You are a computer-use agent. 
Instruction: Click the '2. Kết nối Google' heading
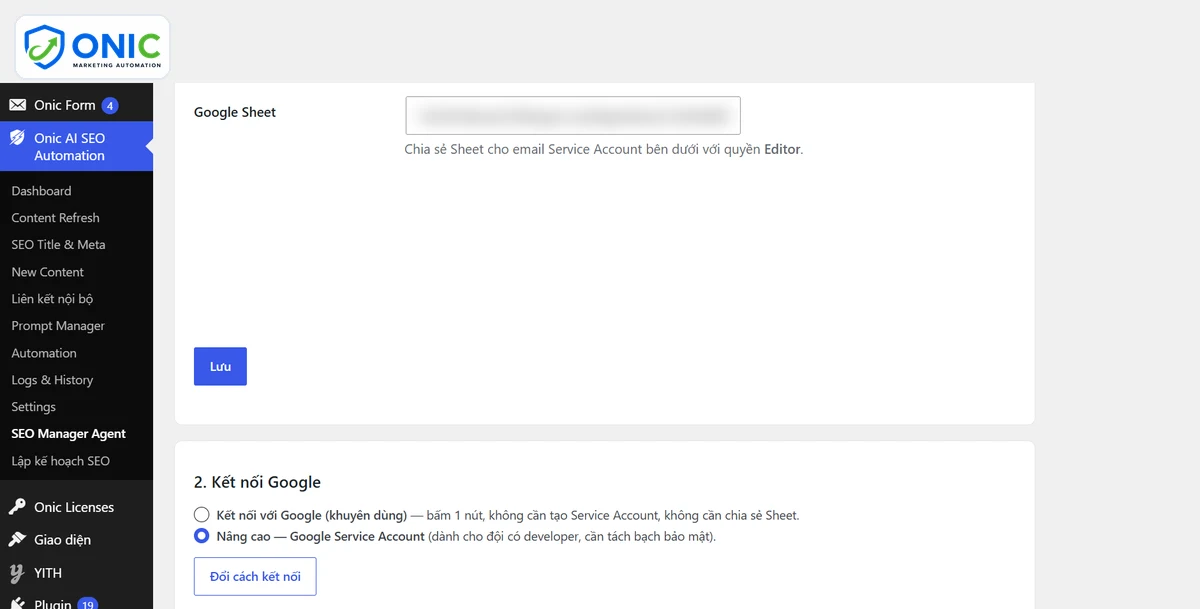click(257, 482)
